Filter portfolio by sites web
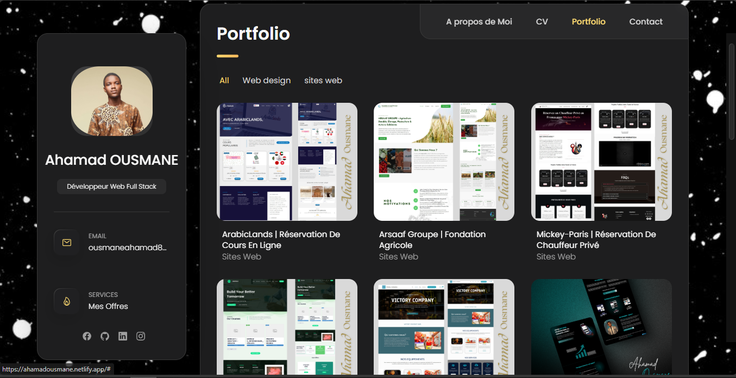Viewport: 736px width, 378px height. pyautogui.click(x=323, y=80)
